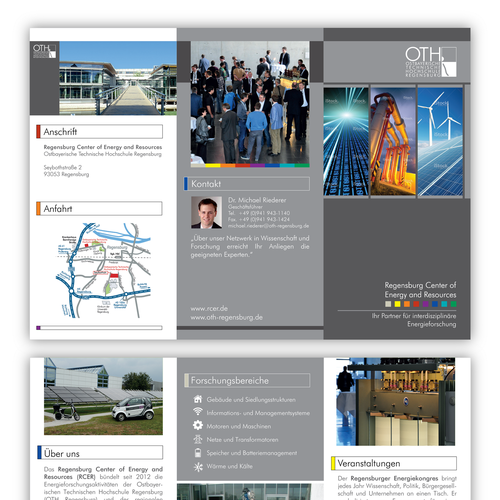Image resolution: width=500 pixels, height=500 pixels.
Task: Click the pylon icon beside Netze und Transformatoren
Action: click(198, 439)
